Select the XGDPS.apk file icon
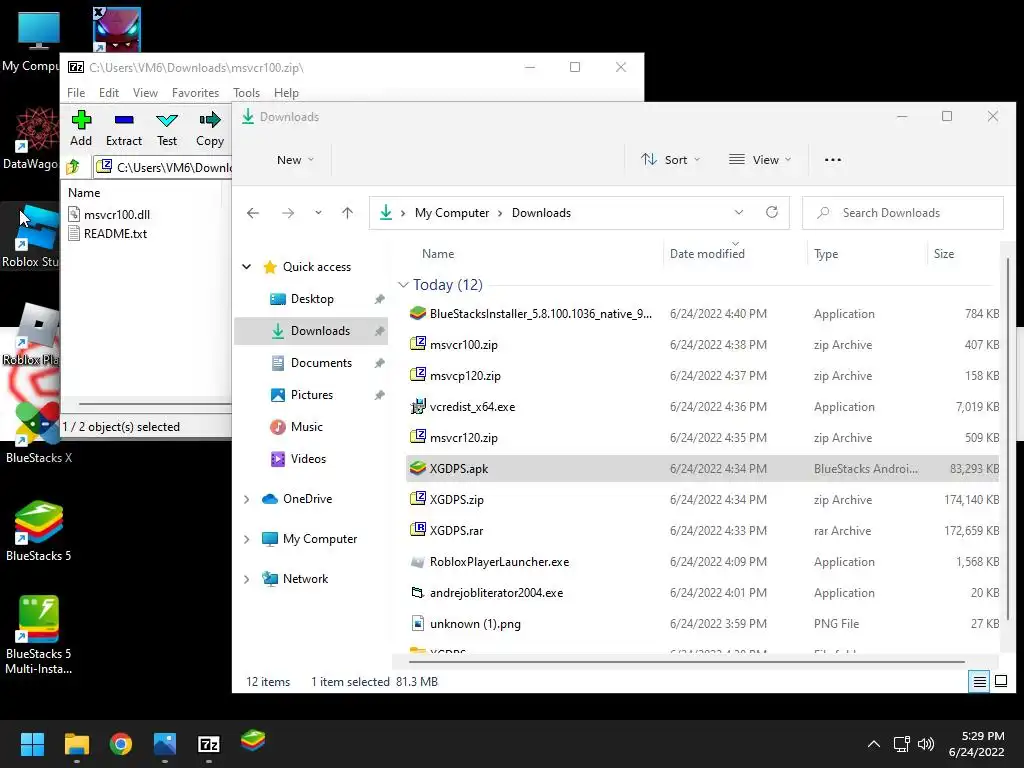This screenshot has height=768, width=1024. click(418, 468)
